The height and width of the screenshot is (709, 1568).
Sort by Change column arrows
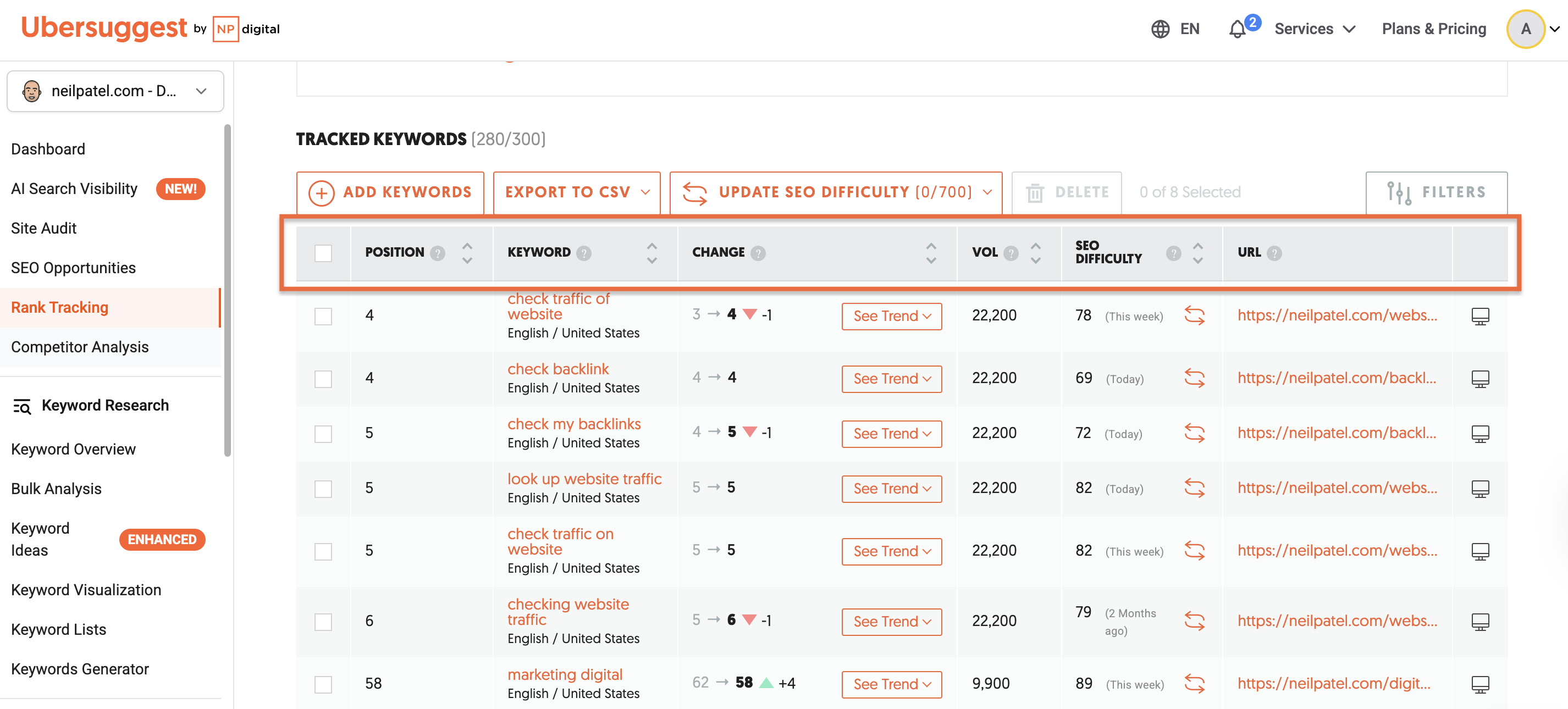click(931, 253)
